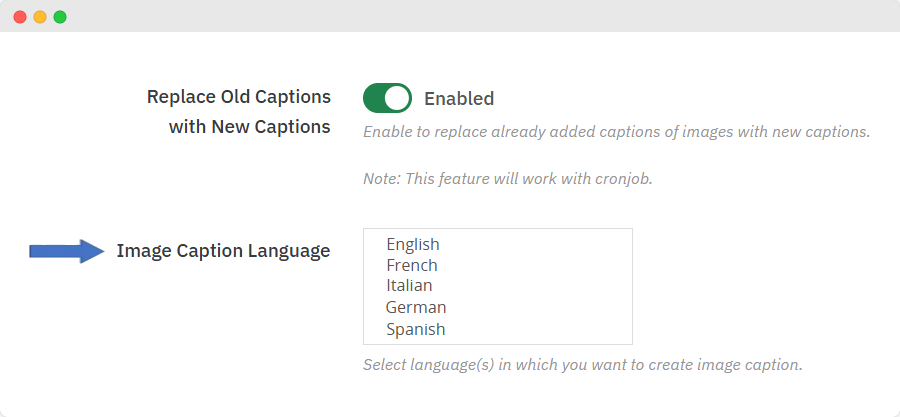Viewport: 900px width, 417px height.
Task: Click the white knob of the enabled switch
Action: (397, 98)
